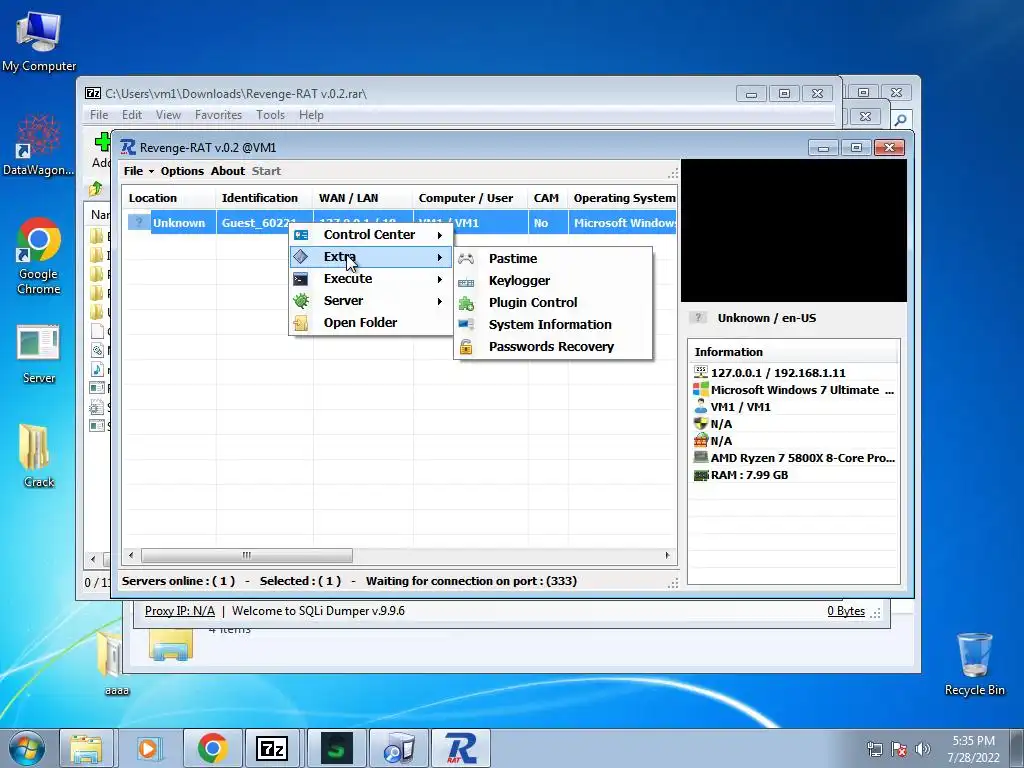Click 'Servers online : ( 1 )' status text

178,581
